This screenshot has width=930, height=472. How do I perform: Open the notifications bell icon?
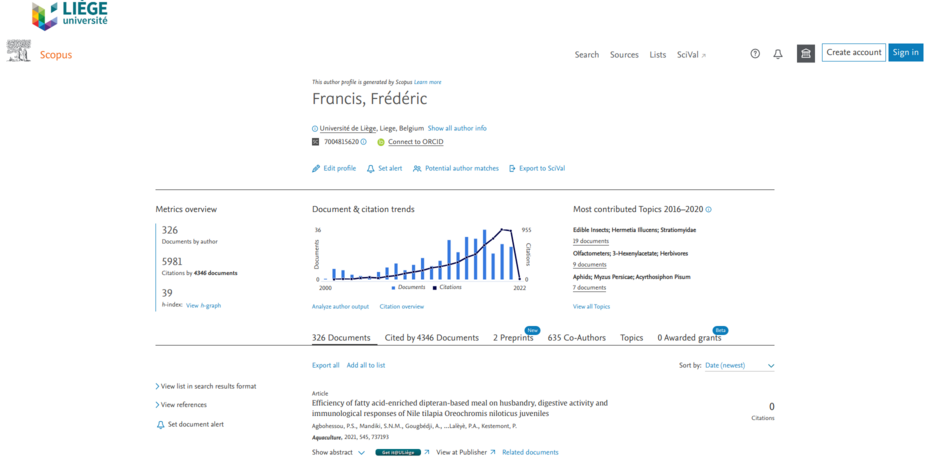point(778,54)
